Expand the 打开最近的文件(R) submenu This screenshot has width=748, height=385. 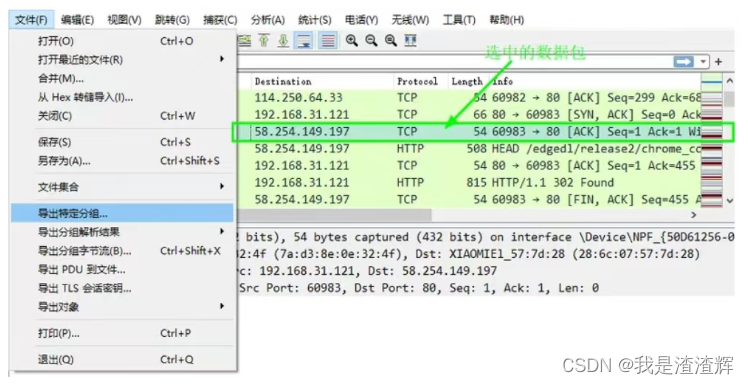(x=123, y=60)
